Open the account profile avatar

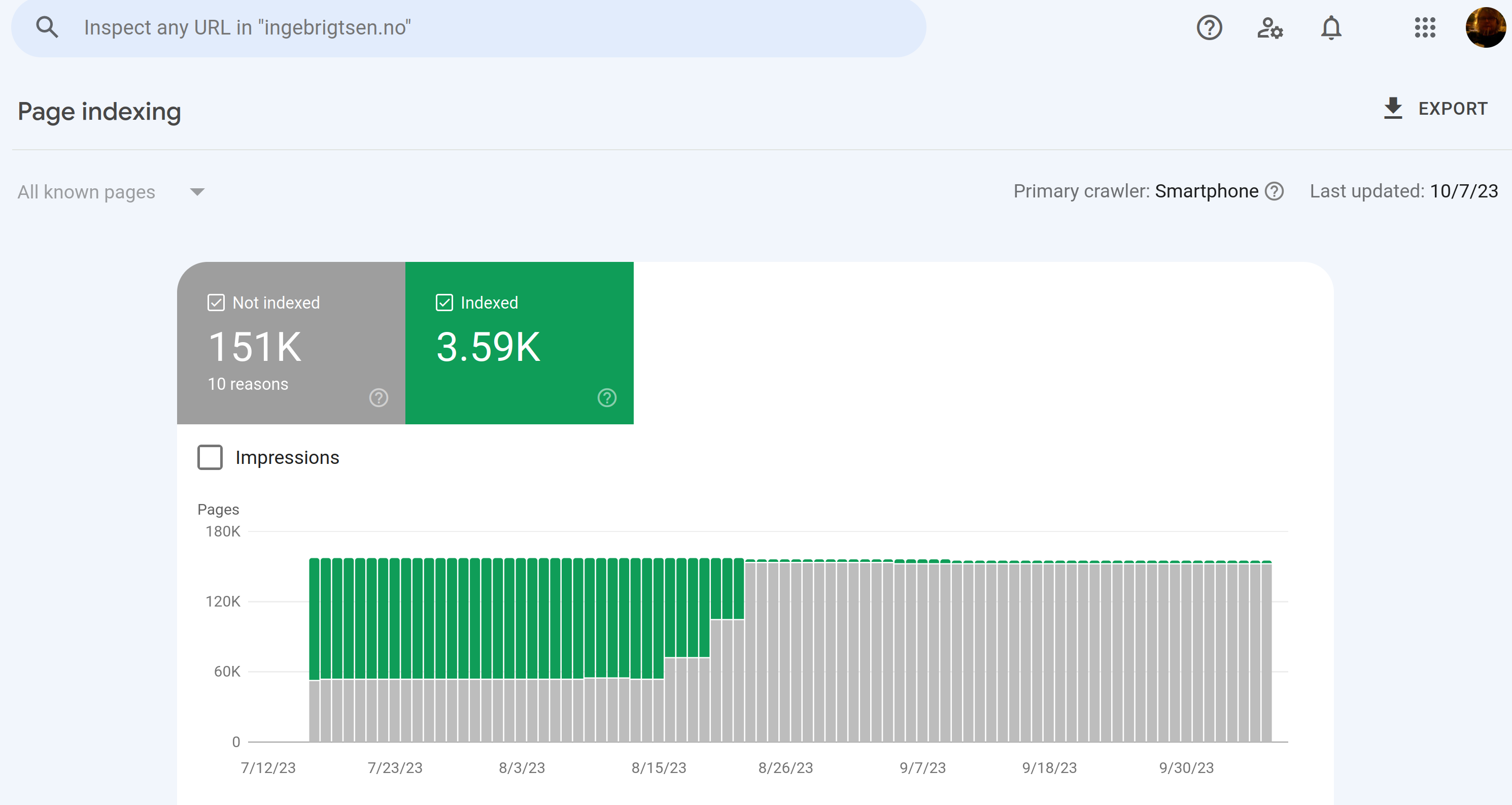coord(1486,27)
